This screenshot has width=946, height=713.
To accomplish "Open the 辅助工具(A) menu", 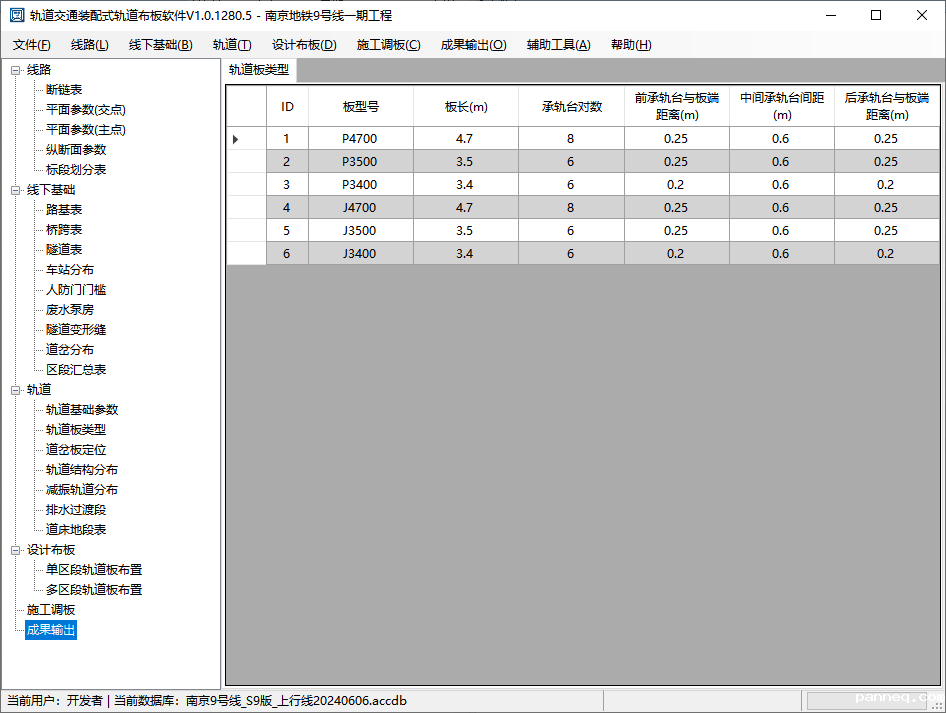I will [558, 45].
